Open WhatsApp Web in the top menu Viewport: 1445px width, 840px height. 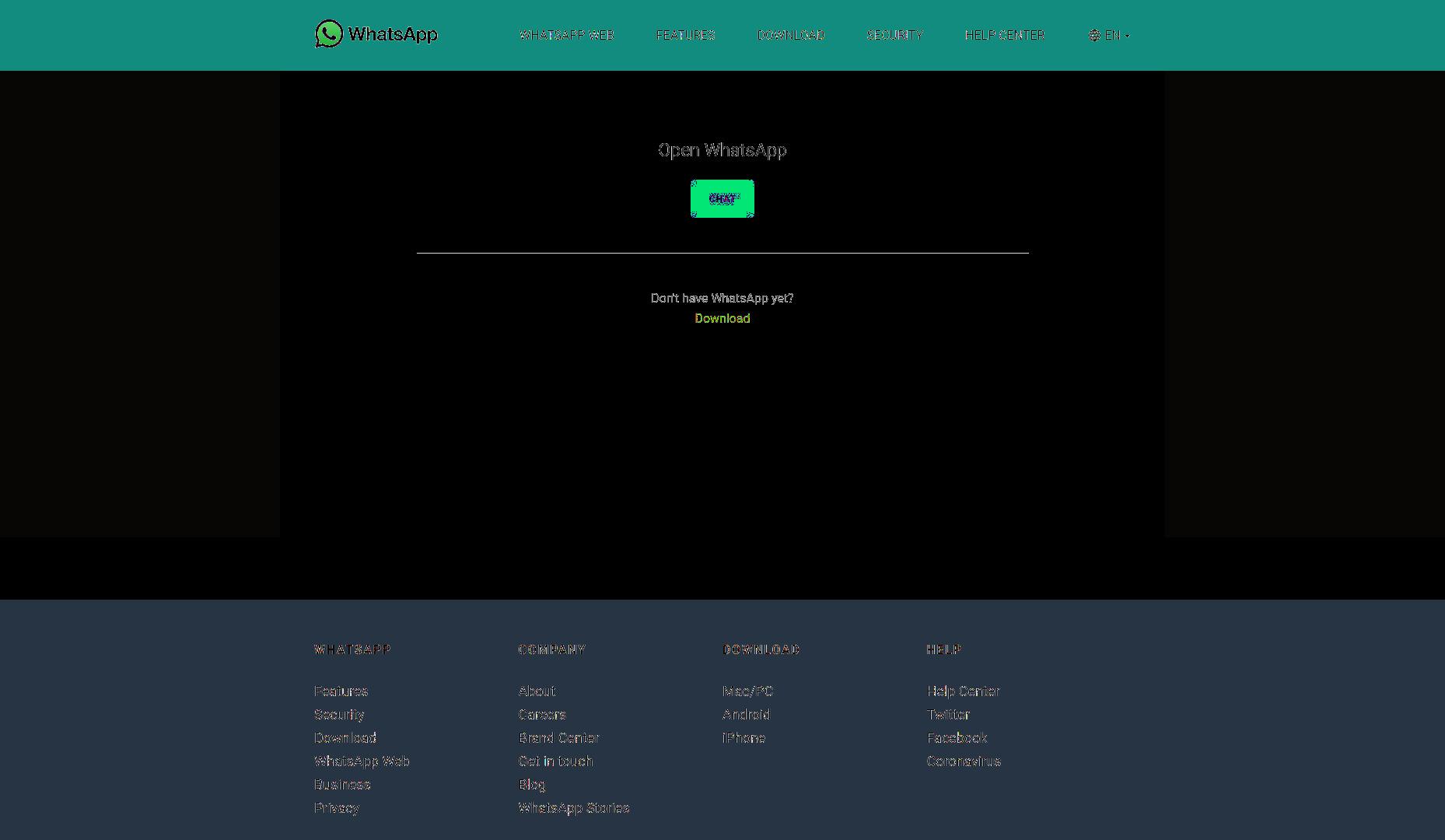[567, 35]
